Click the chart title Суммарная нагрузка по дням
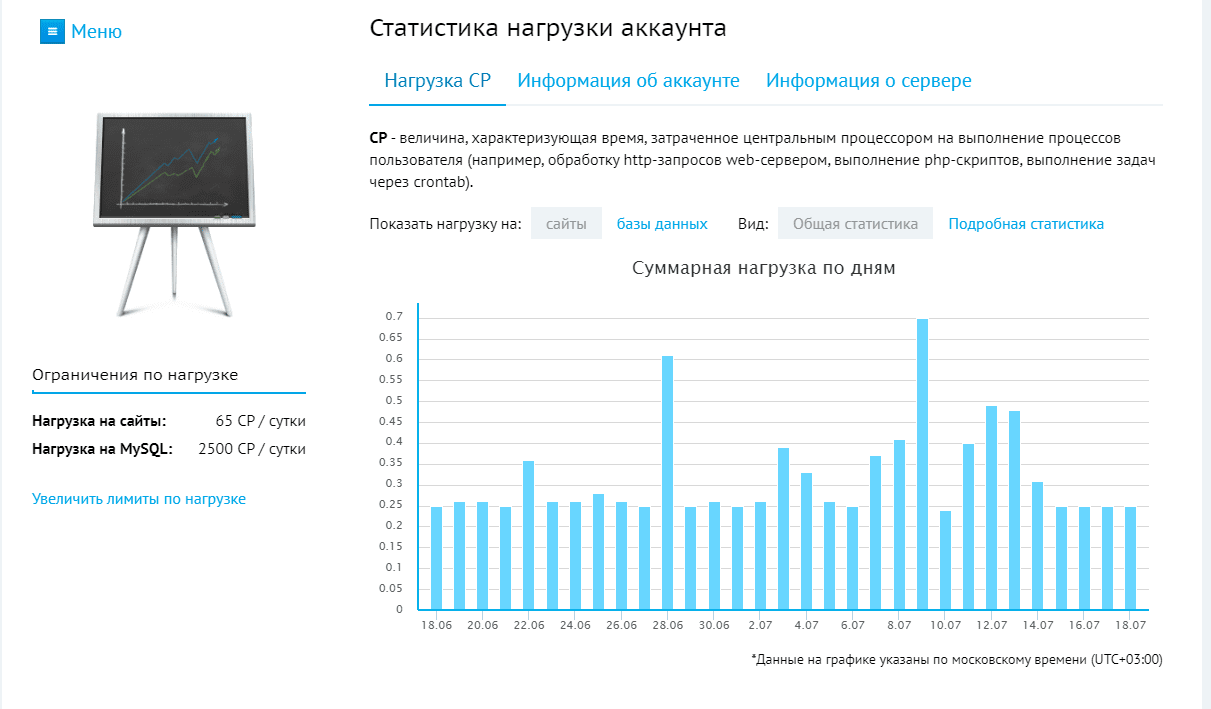This screenshot has height=709, width=1211. [x=764, y=268]
